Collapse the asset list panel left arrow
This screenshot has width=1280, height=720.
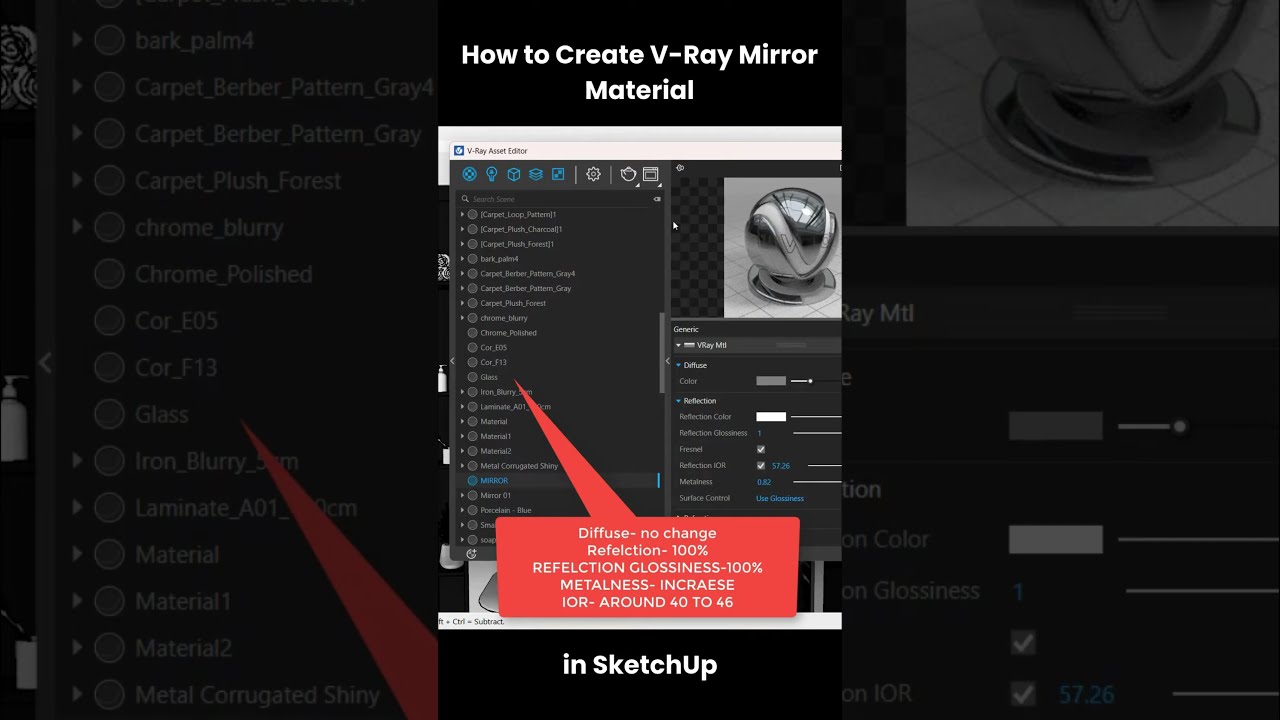click(x=452, y=361)
